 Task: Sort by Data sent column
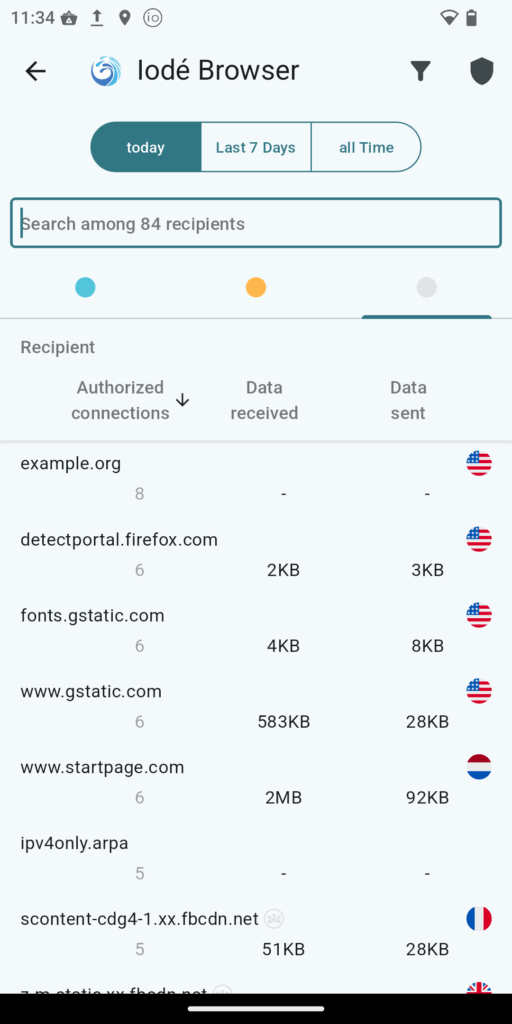coord(408,400)
